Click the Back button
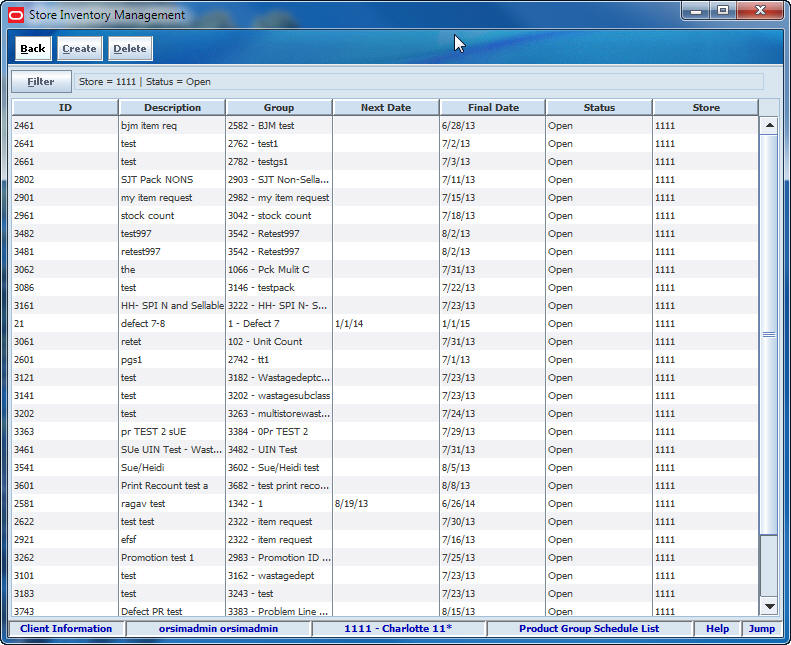Viewport: 791px width, 645px height. pyautogui.click(x=33, y=48)
